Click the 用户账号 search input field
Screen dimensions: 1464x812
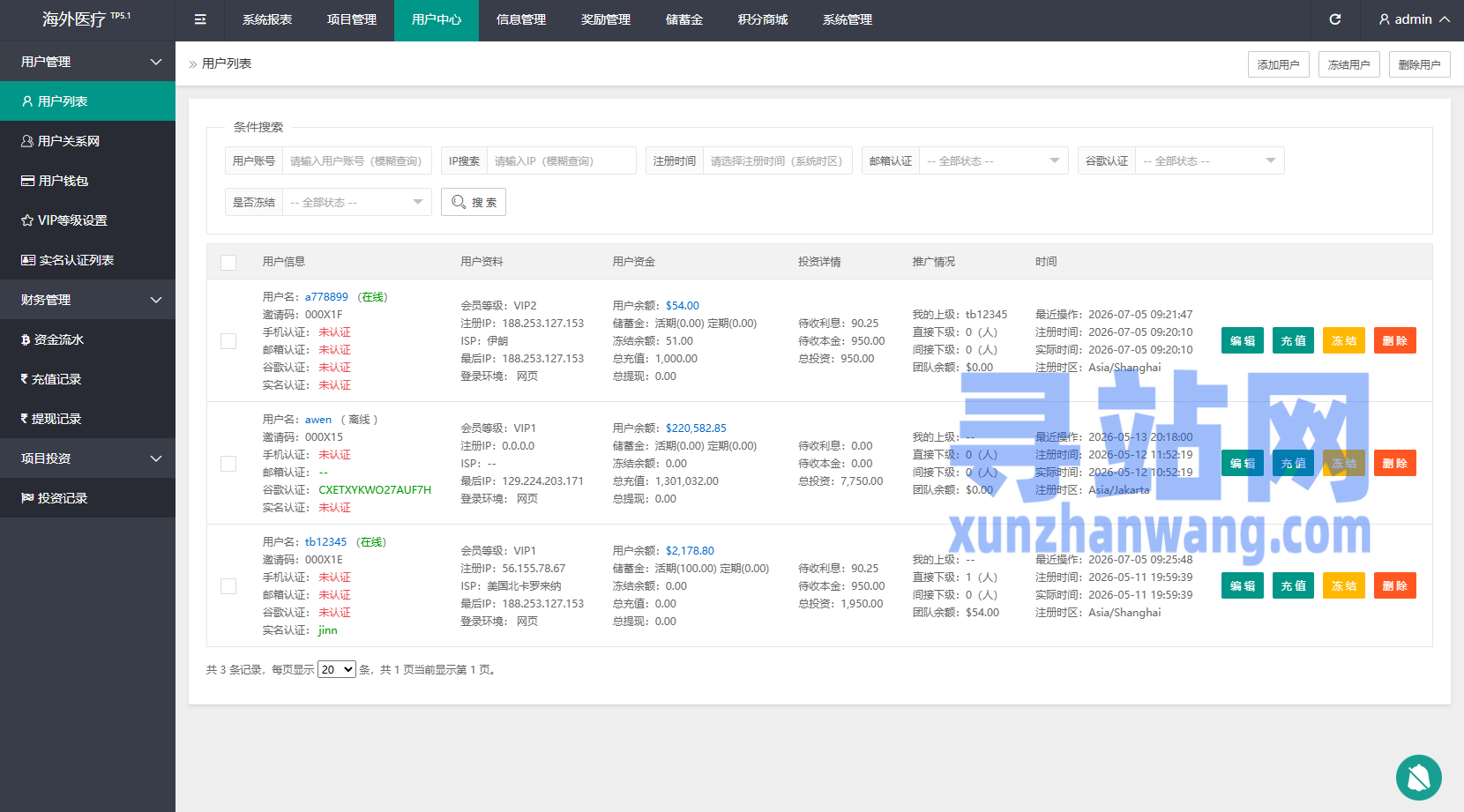pyautogui.click(x=357, y=160)
